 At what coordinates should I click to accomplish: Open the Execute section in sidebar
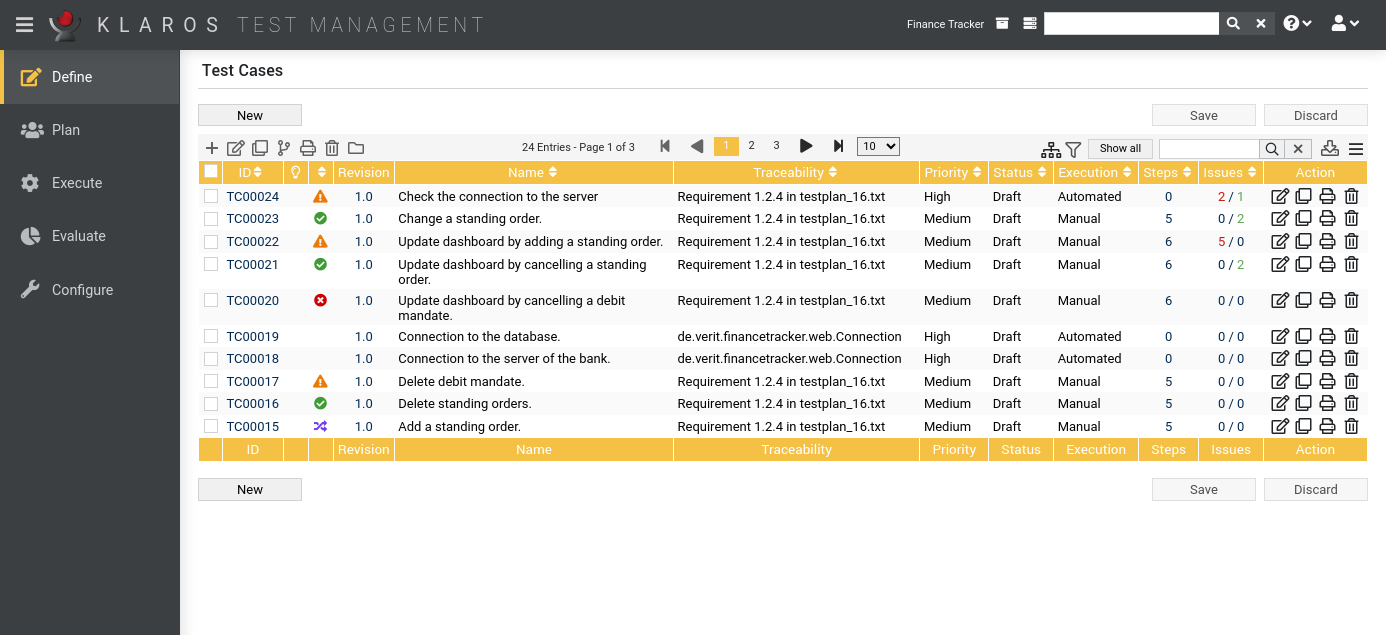(77, 183)
